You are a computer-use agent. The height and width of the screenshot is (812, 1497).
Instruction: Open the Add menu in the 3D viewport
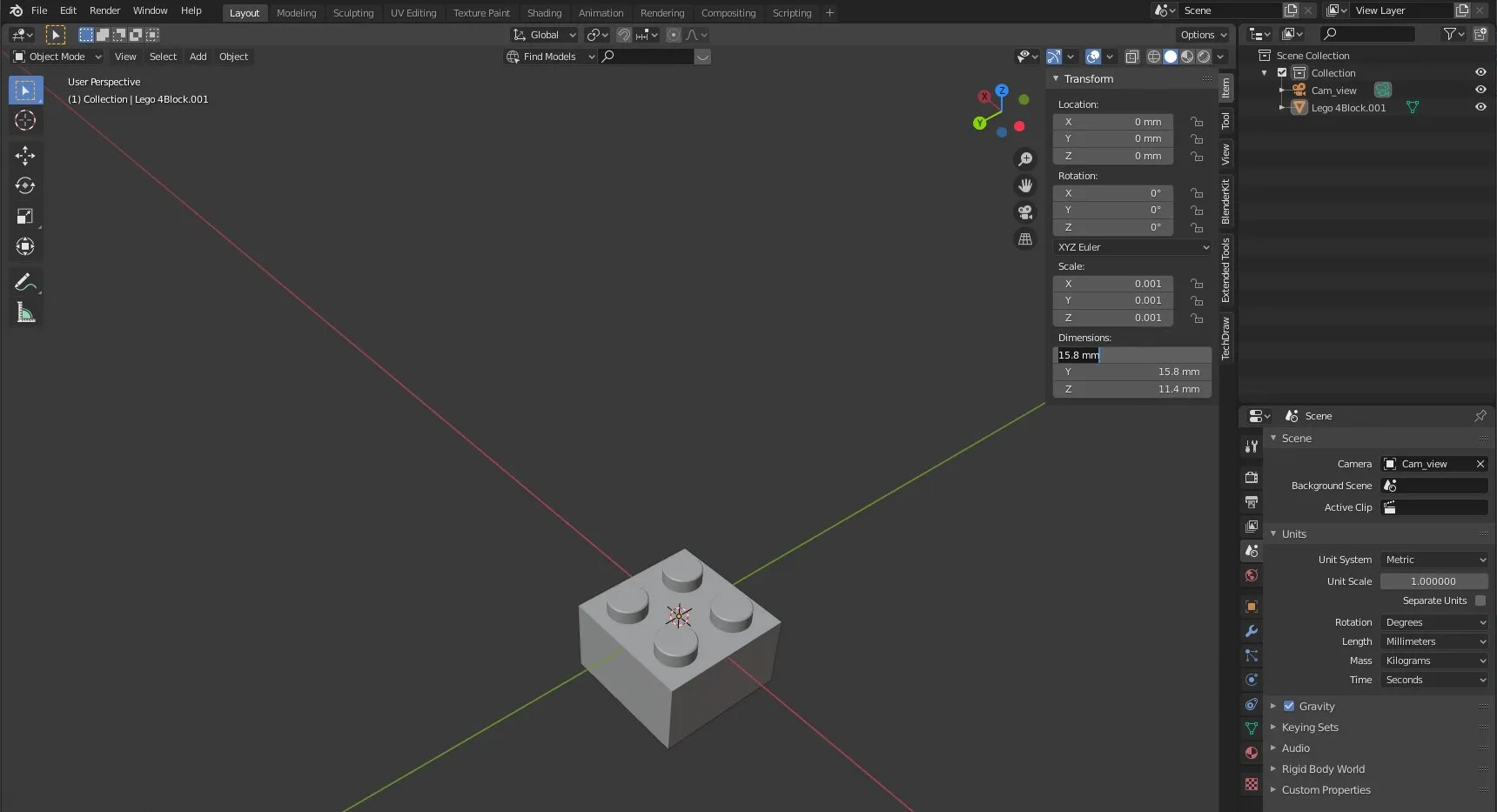[x=198, y=57]
